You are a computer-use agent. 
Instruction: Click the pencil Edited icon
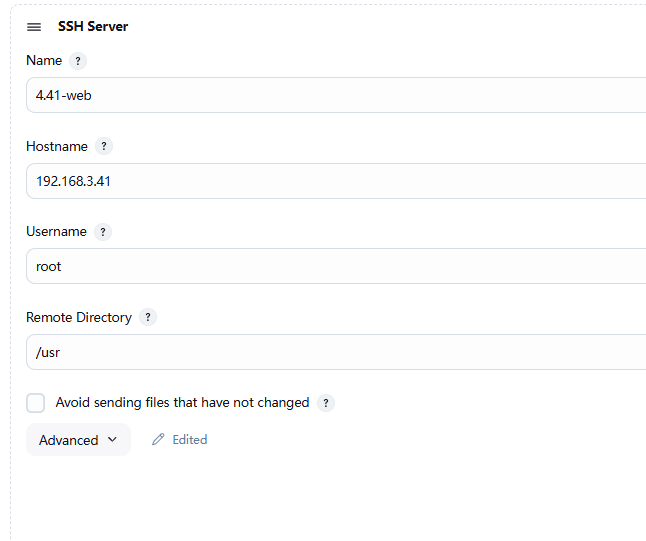pos(158,440)
